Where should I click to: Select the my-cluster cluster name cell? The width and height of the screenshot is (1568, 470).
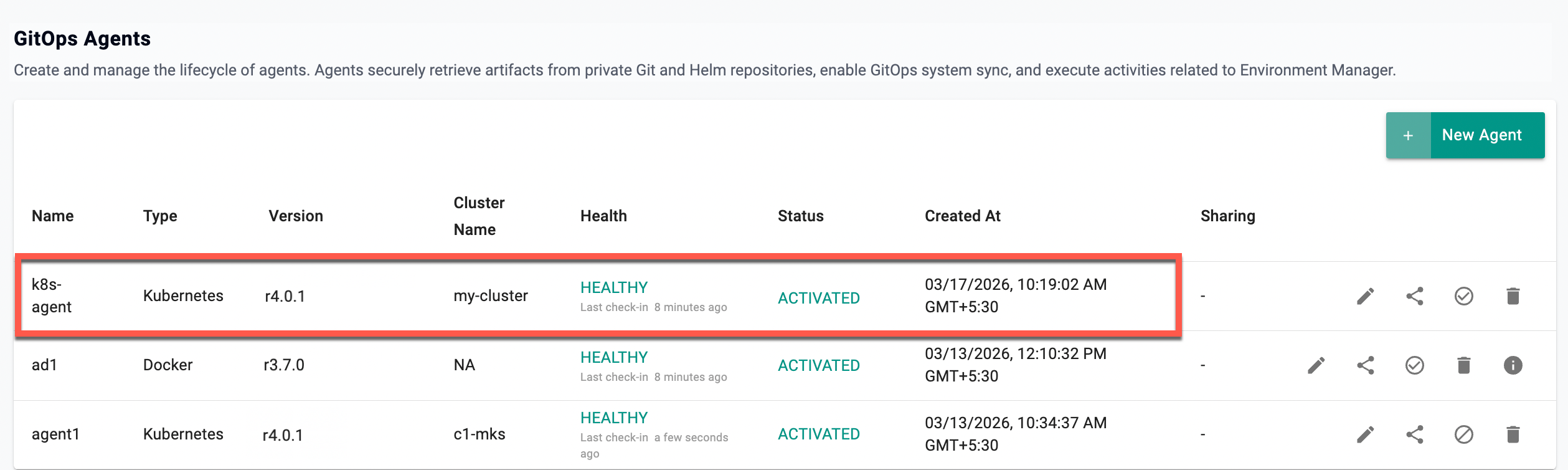tap(490, 296)
